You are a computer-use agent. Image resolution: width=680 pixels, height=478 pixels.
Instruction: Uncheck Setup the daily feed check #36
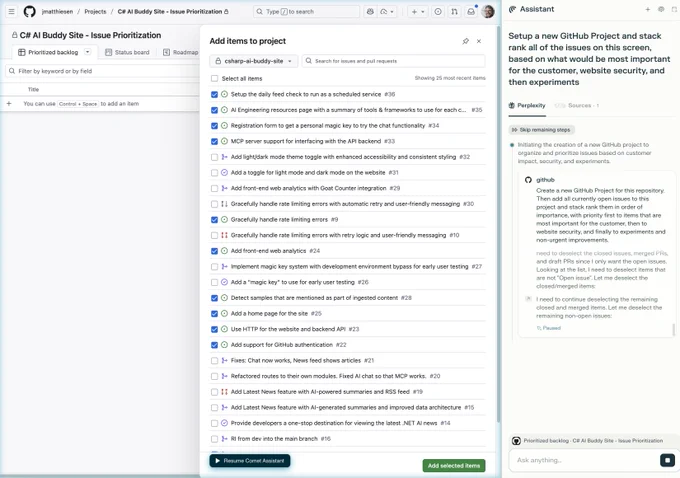pos(214,94)
